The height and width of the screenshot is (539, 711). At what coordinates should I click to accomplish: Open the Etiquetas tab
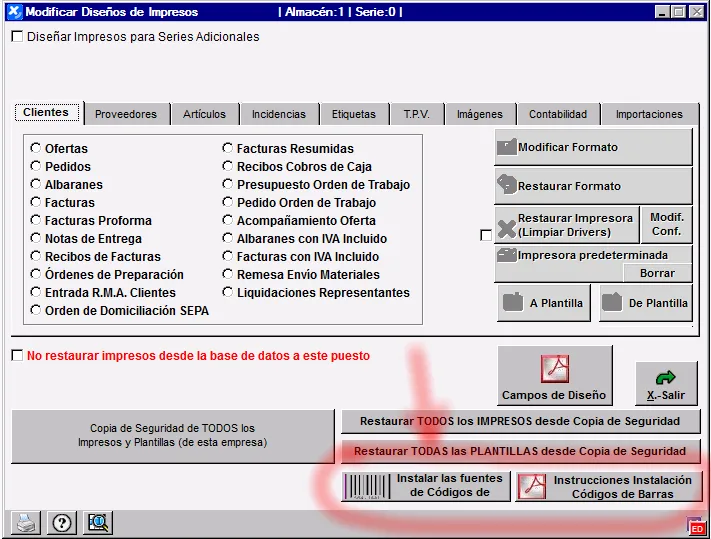tap(354, 114)
